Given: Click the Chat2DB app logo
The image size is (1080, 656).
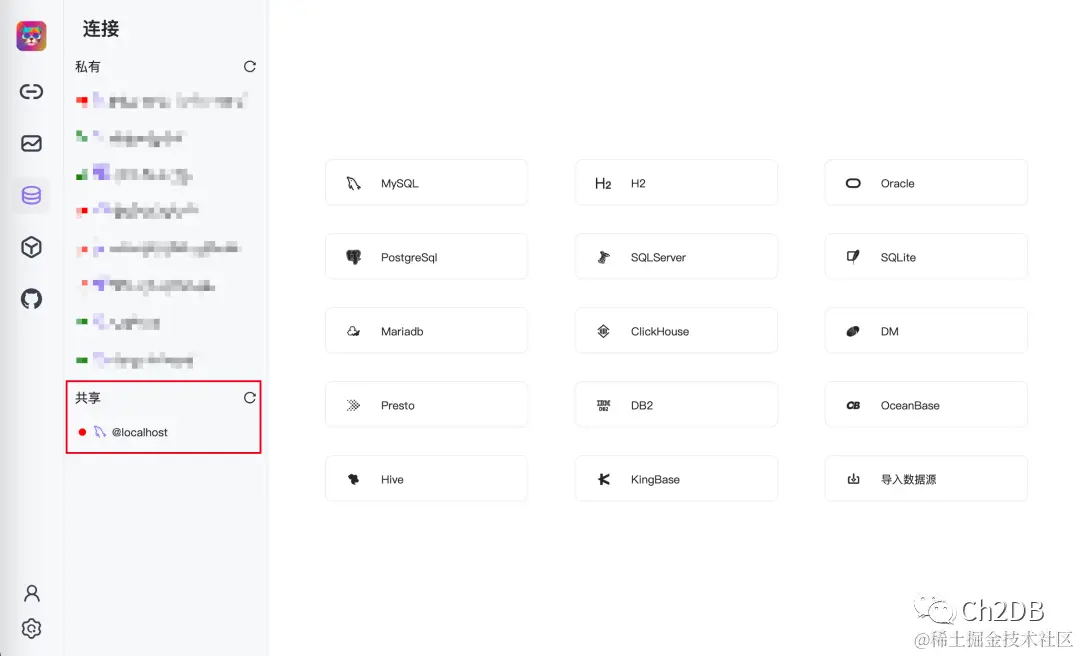Looking at the screenshot, I should (32, 36).
